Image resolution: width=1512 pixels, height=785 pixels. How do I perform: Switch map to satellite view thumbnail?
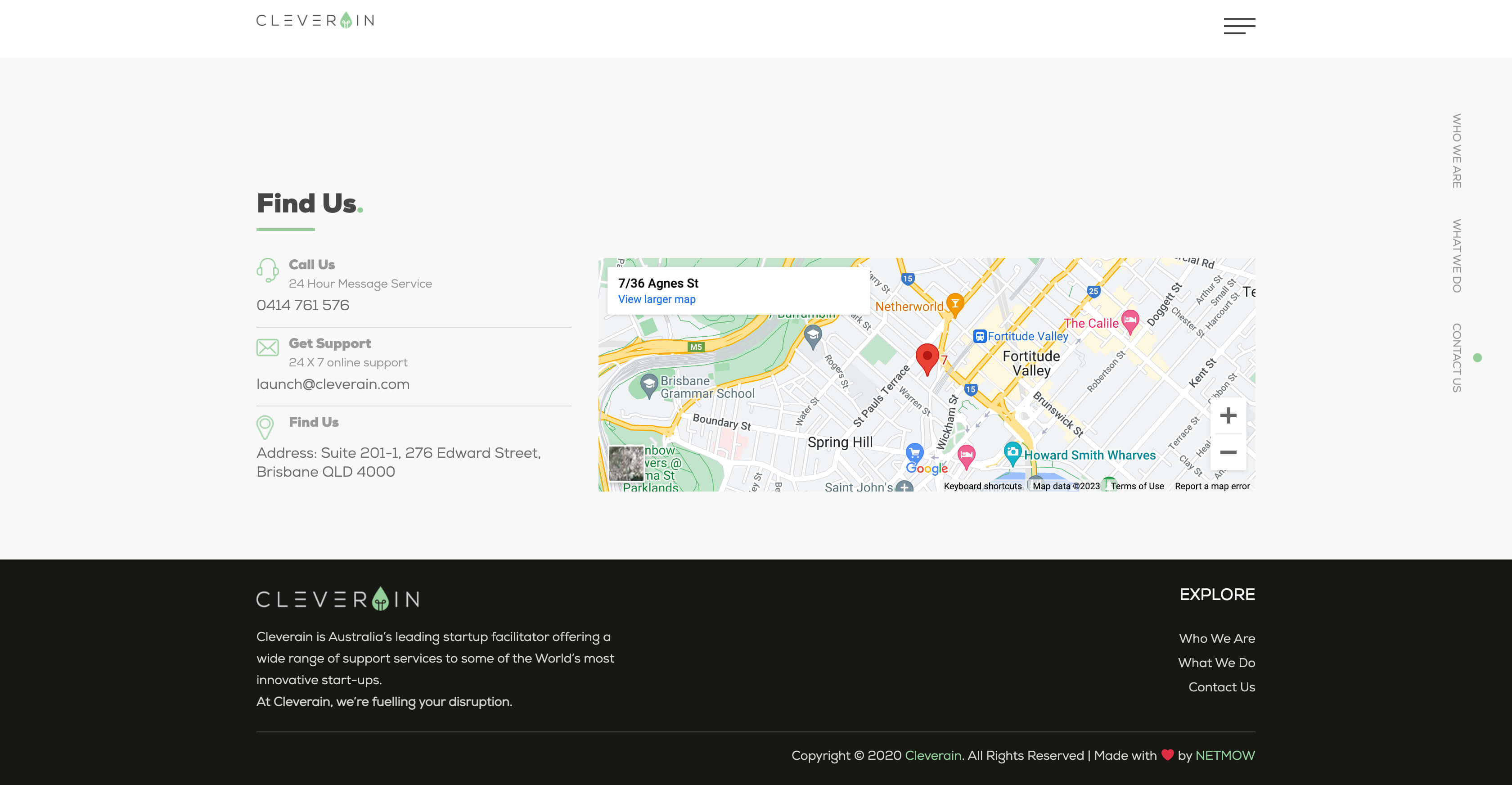click(x=626, y=463)
